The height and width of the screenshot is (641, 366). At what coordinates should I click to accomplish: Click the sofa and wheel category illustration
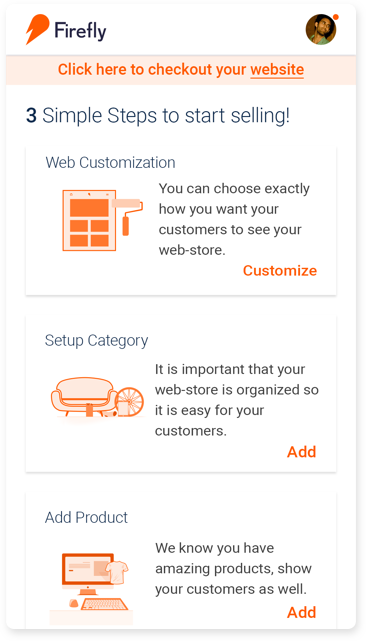tap(97, 397)
